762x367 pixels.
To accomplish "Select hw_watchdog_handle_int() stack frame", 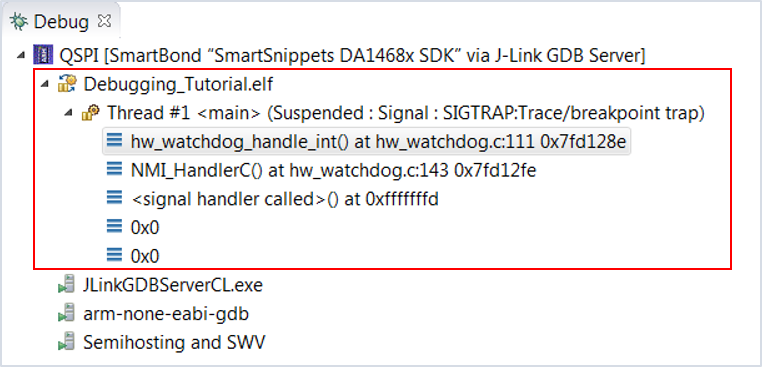I will click(367, 141).
